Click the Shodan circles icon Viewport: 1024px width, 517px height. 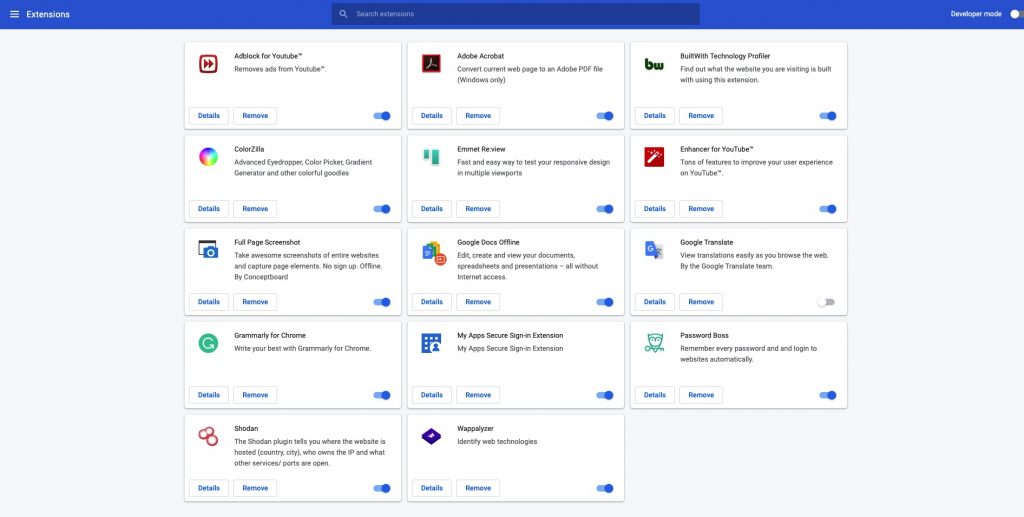[x=208, y=436]
